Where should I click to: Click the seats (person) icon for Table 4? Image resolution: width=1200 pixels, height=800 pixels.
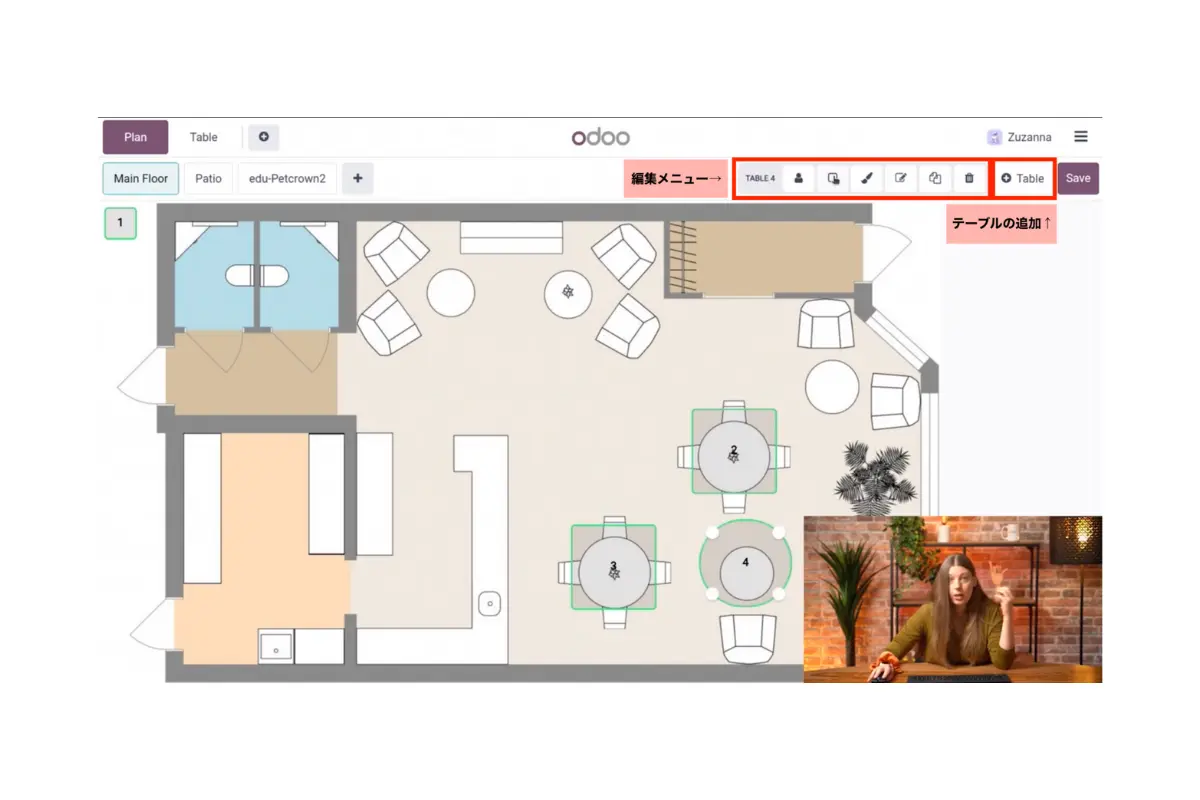pos(799,178)
